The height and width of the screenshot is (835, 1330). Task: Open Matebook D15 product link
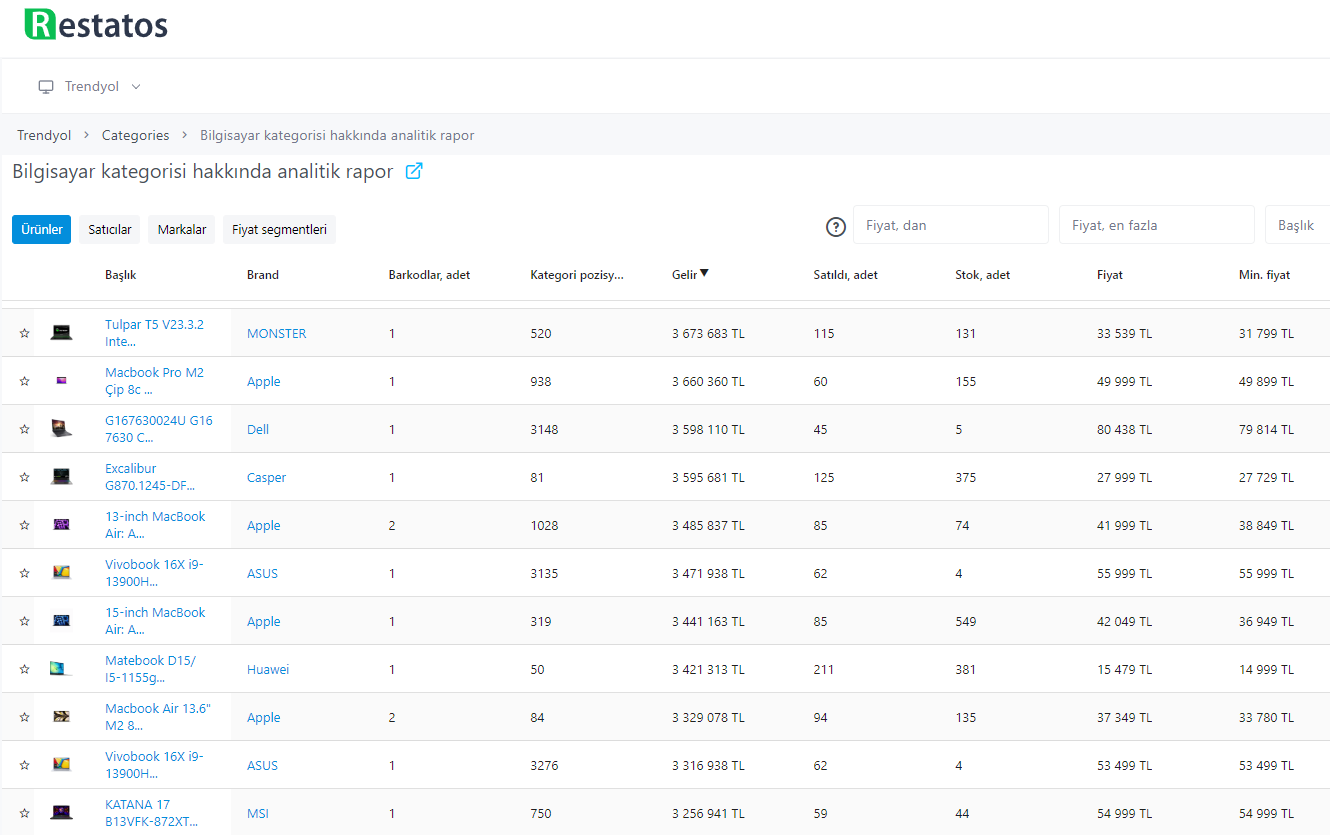click(x=150, y=669)
